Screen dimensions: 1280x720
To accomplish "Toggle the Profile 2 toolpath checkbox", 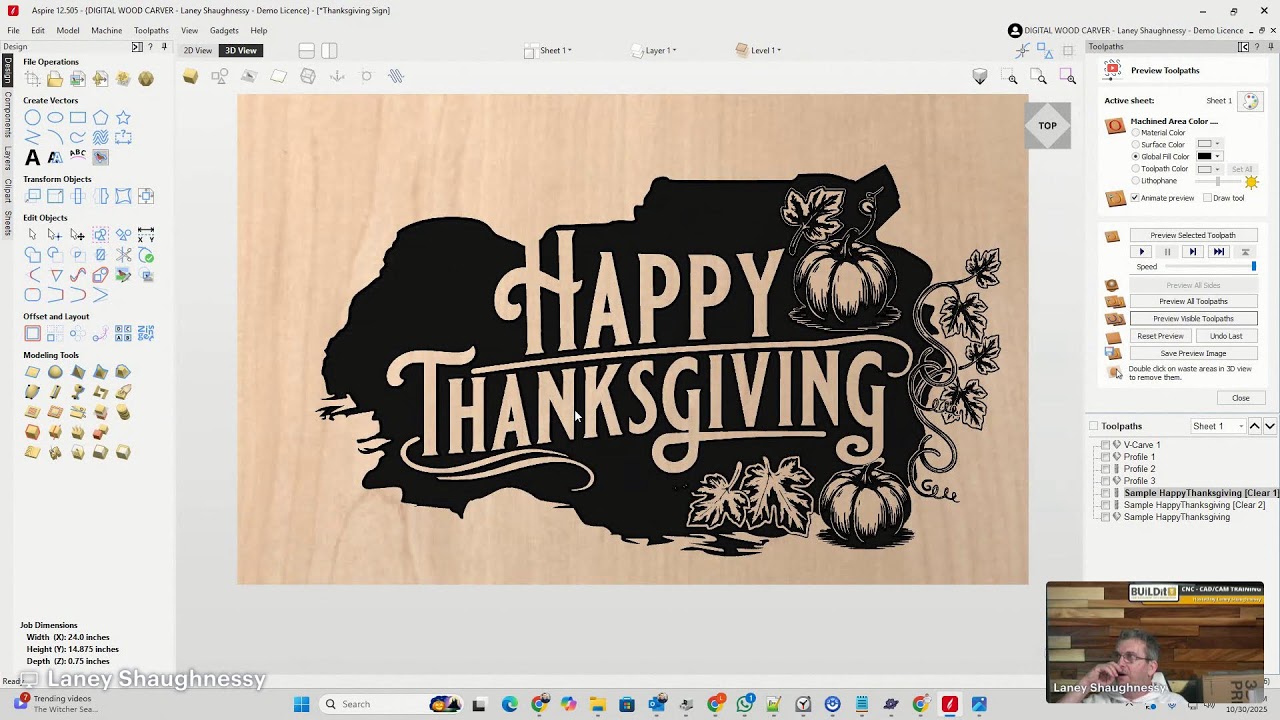I will [x=1106, y=469].
